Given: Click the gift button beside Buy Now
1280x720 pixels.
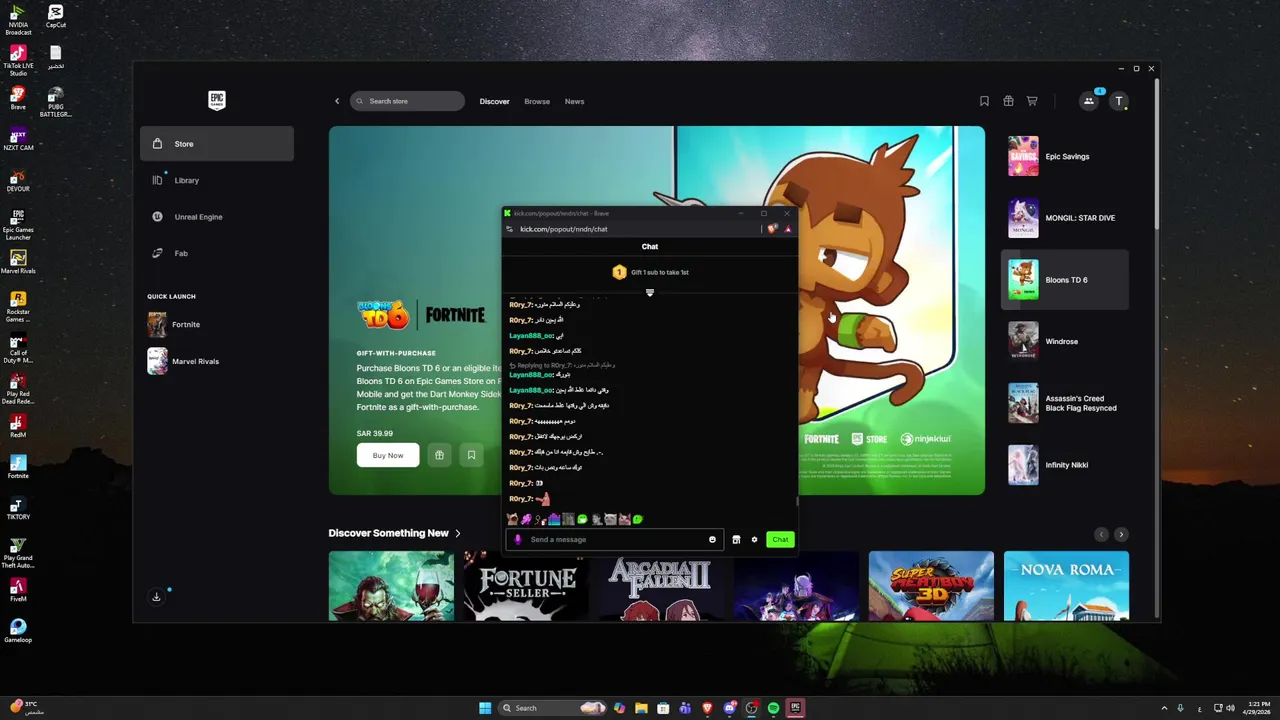Looking at the screenshot, I should [439, 455].
